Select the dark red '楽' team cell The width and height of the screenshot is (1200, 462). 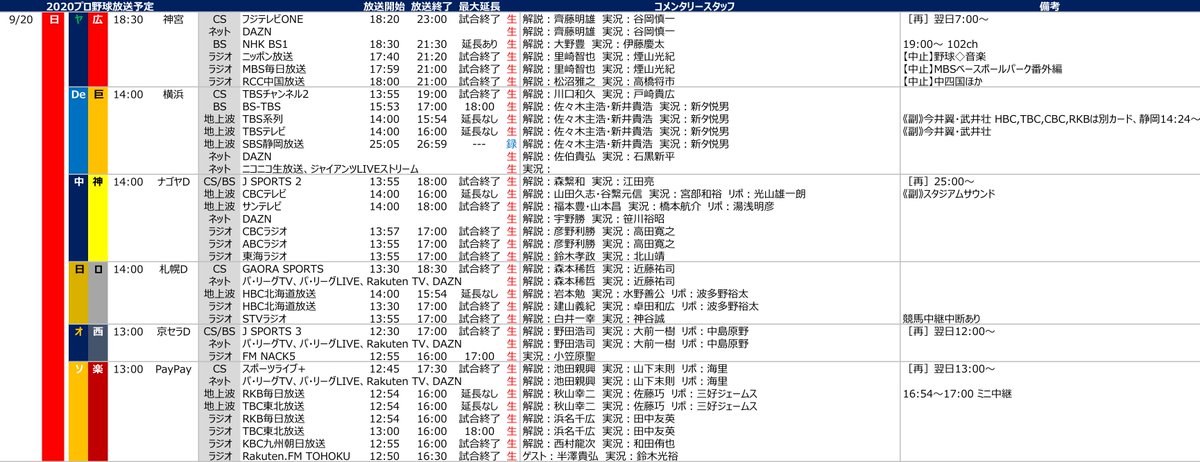(x=98, y=412)
